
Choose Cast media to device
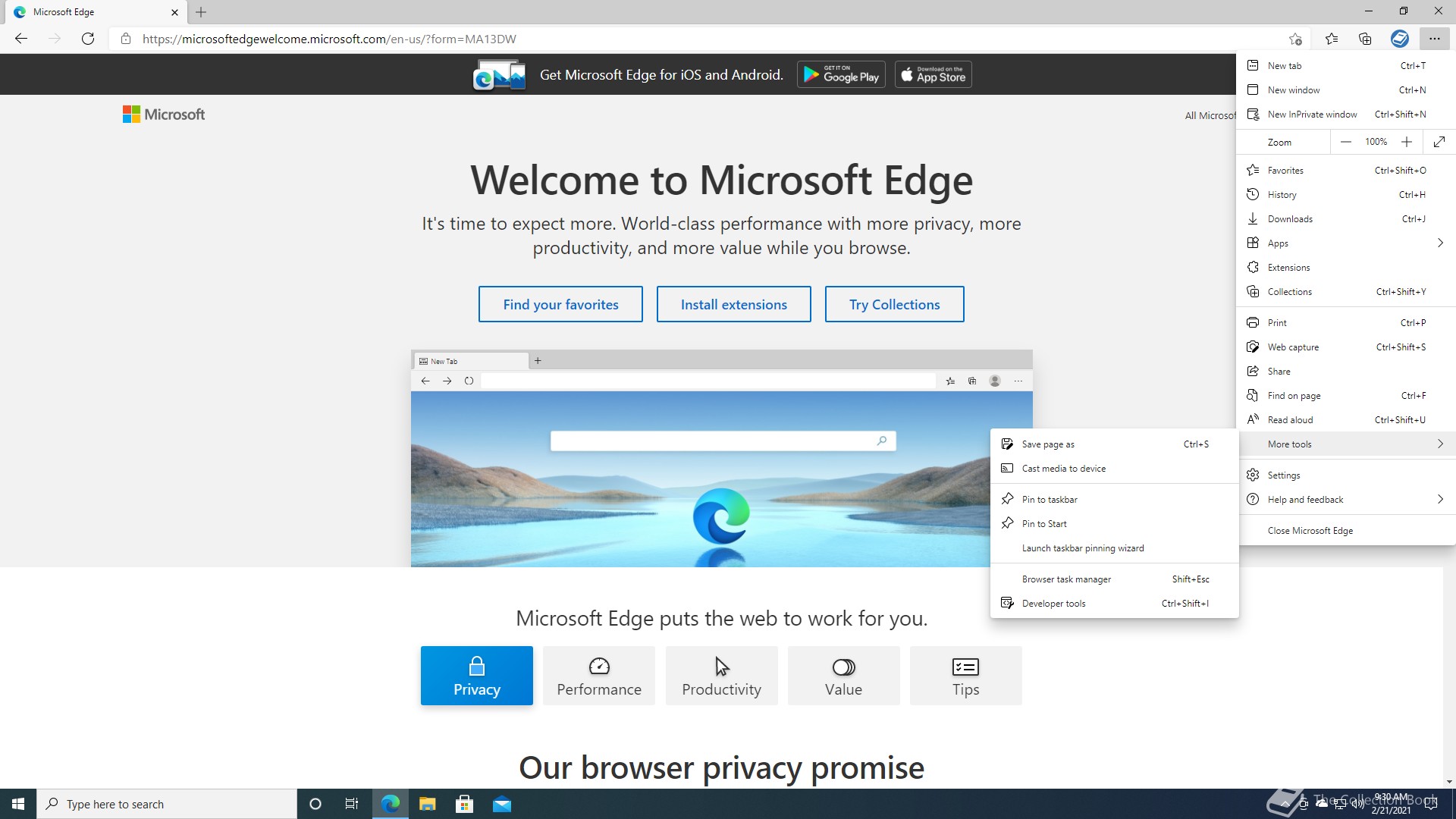[1114, 469]
